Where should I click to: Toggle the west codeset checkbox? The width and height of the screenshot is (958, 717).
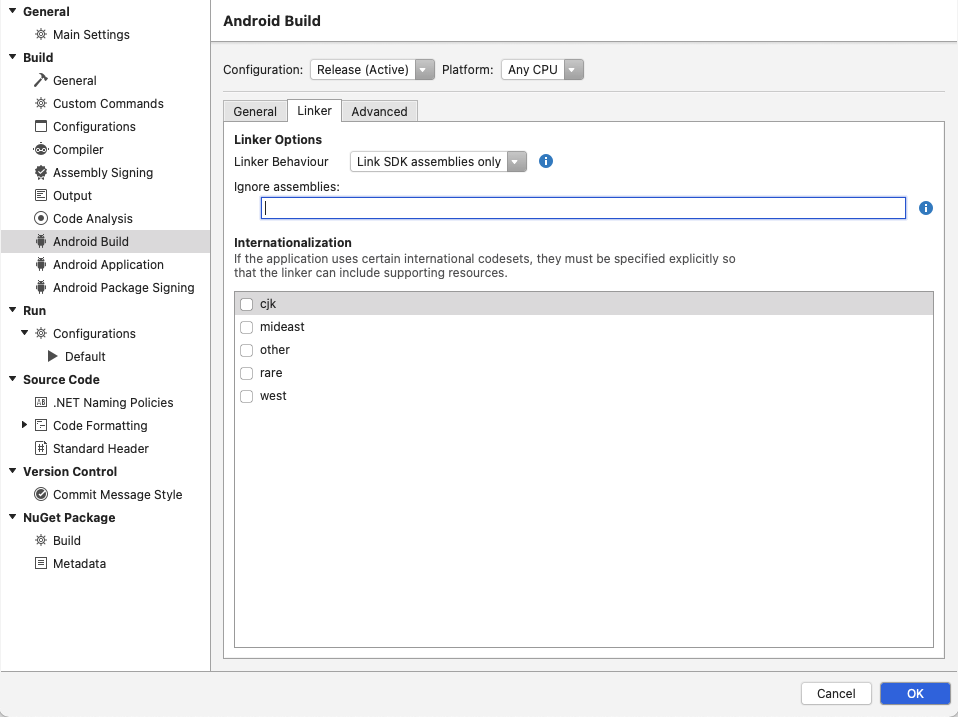[x=246, y=396]
